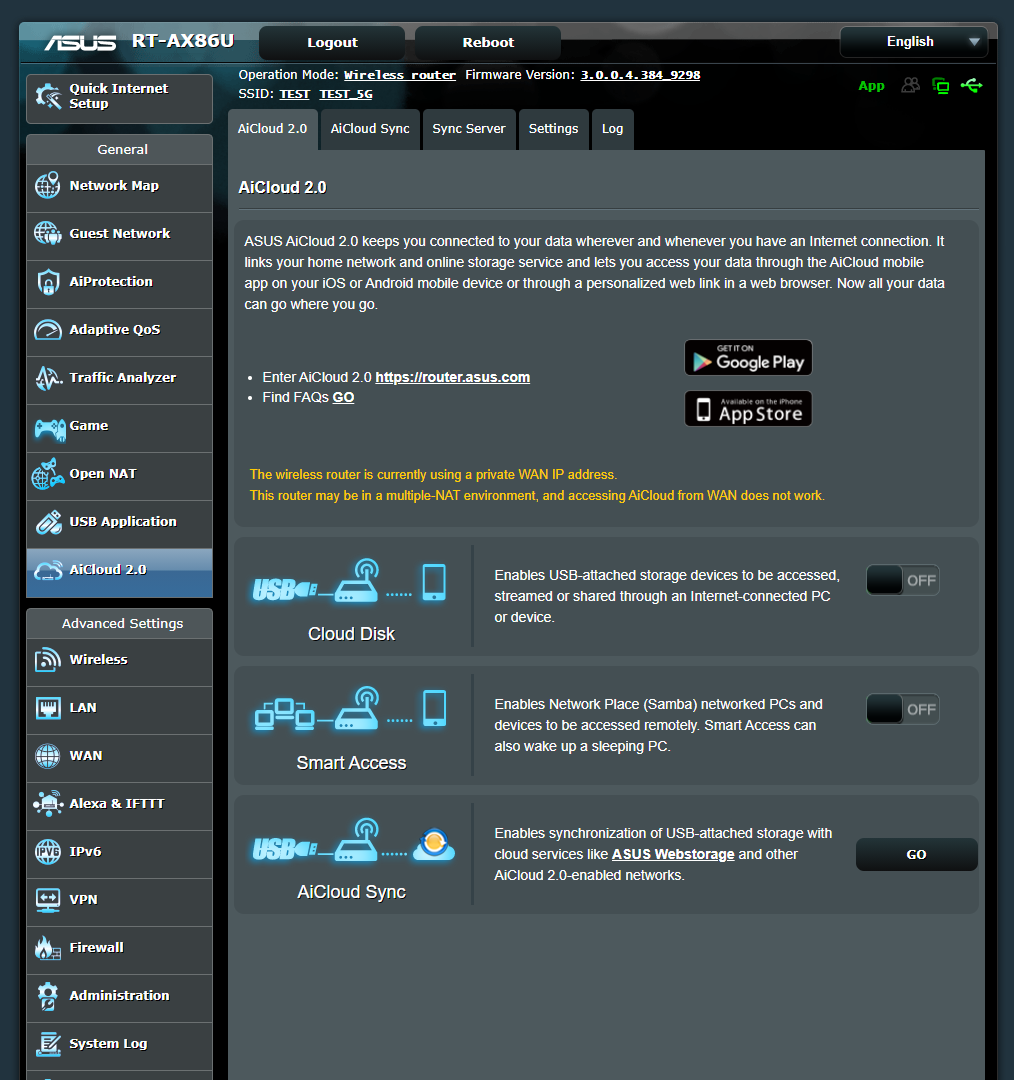Open Wireless settings under Advanced Settings
This screenshot has height=1080, width=1014.
pyautogui.click(x=98, y=662)
